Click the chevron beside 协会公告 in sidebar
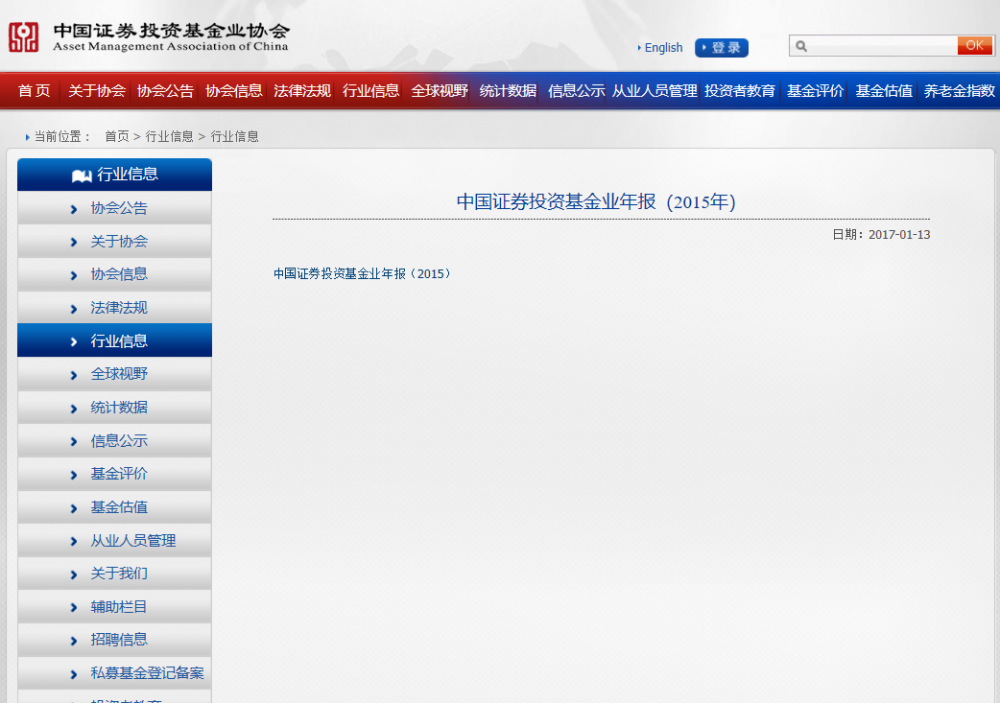This screenshot has width=1000, height=703. click(x=74, y=209)
